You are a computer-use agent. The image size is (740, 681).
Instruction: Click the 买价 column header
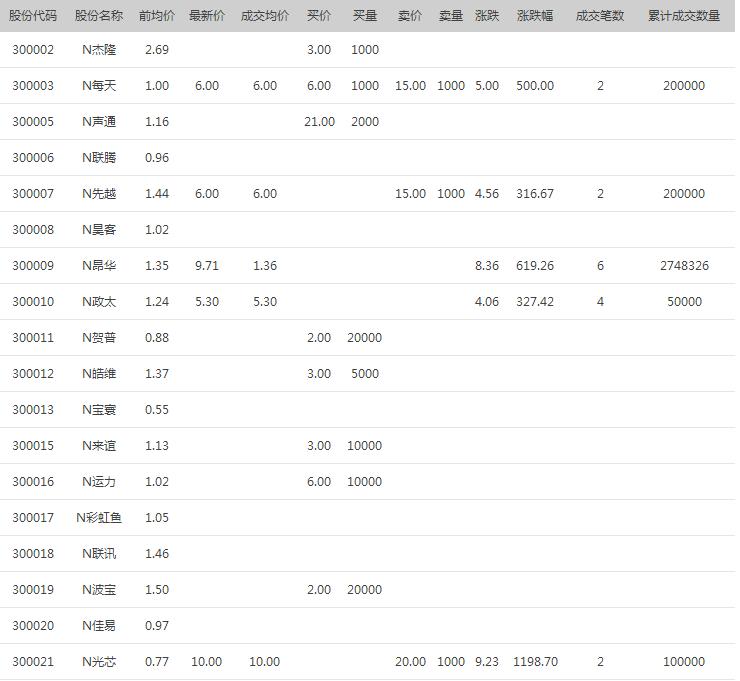[x=319, y=16]
